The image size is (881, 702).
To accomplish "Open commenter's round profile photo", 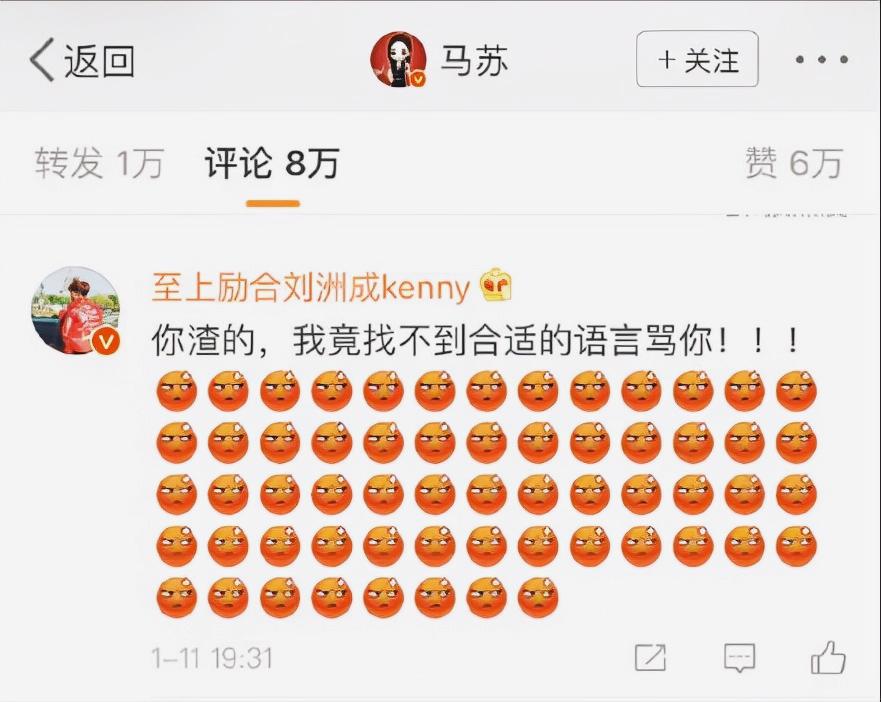I will coord(75,310).
